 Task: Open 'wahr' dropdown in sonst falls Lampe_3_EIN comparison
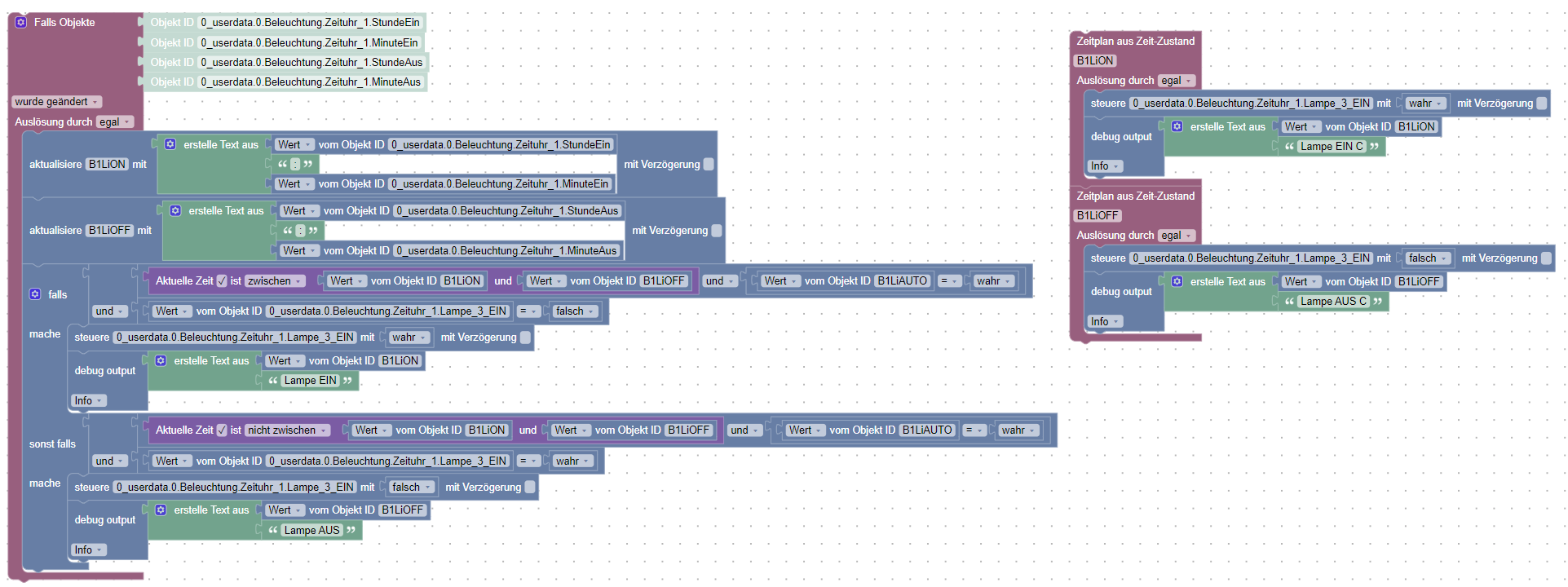[x=572, y=461]
